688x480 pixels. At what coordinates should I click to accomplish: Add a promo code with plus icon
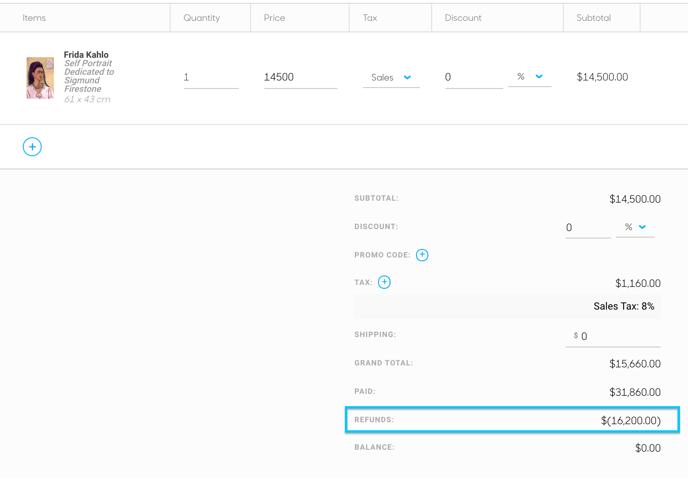(x=422, y=255)
